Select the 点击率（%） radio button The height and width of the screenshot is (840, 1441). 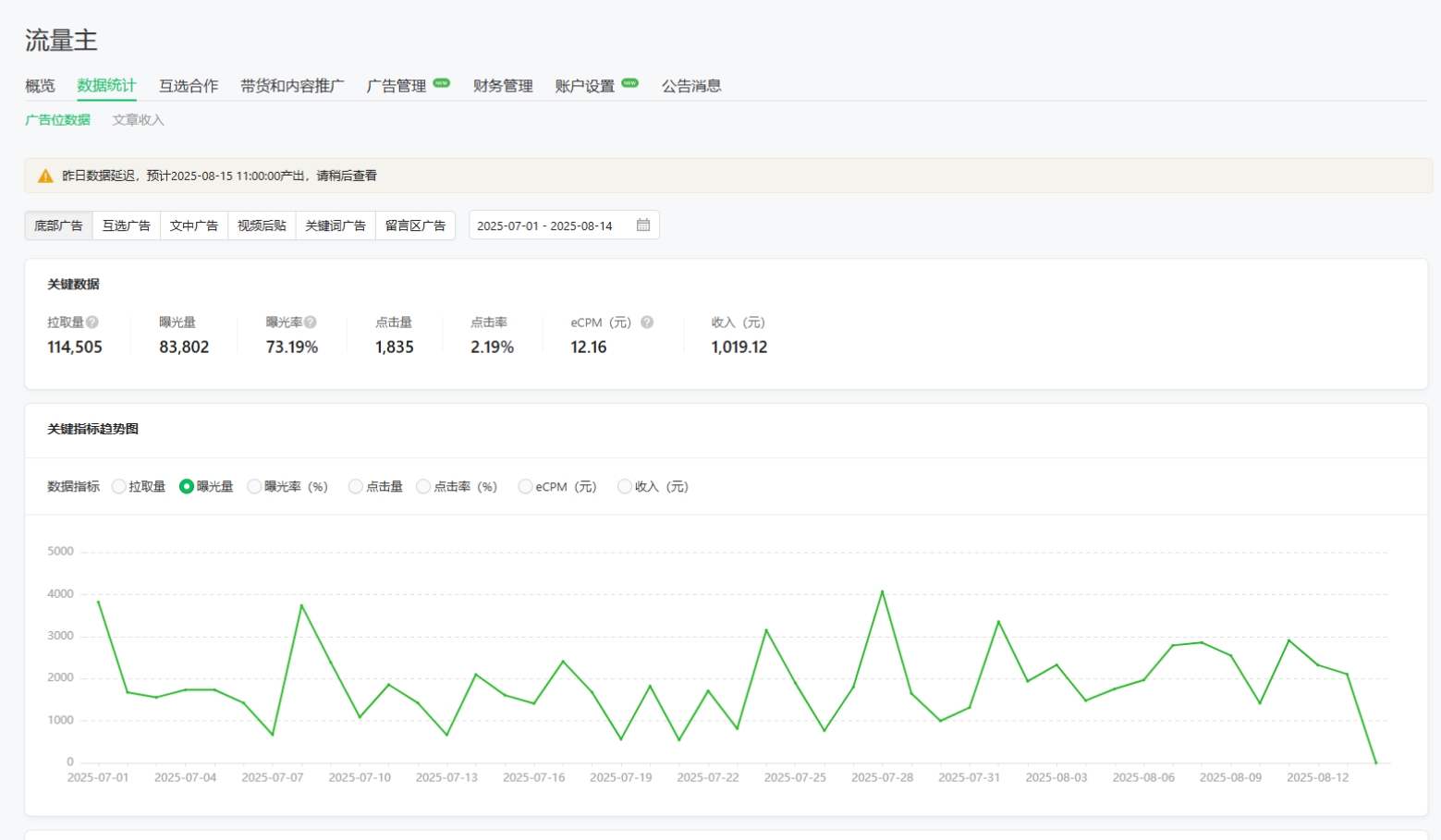pos(423,487)
